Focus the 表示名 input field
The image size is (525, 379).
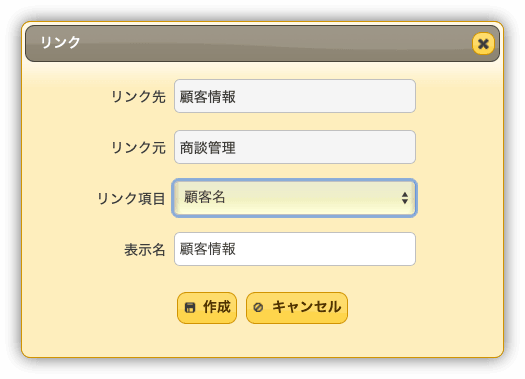[295, 249]
